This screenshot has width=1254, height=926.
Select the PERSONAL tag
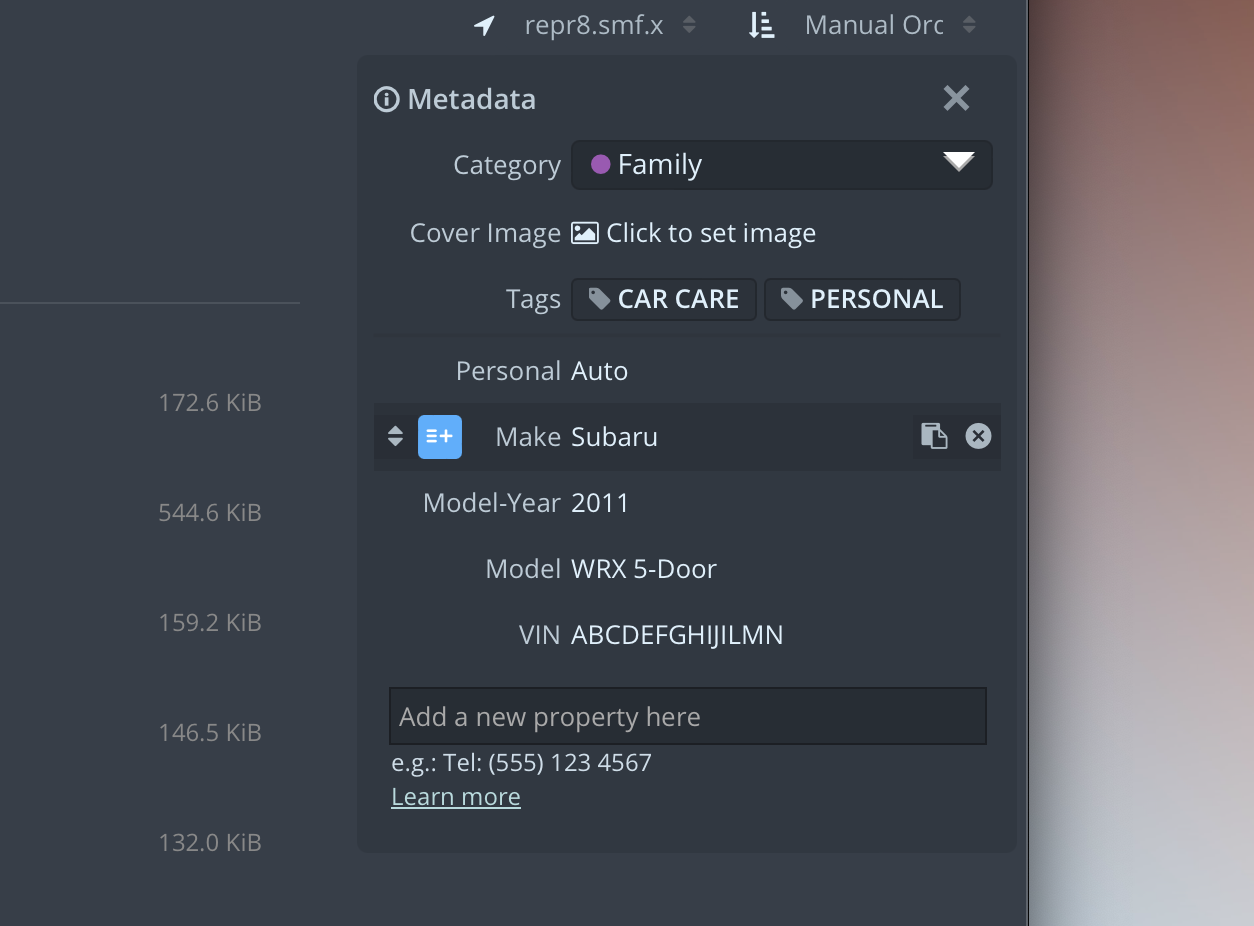click(x=862, y=299)
